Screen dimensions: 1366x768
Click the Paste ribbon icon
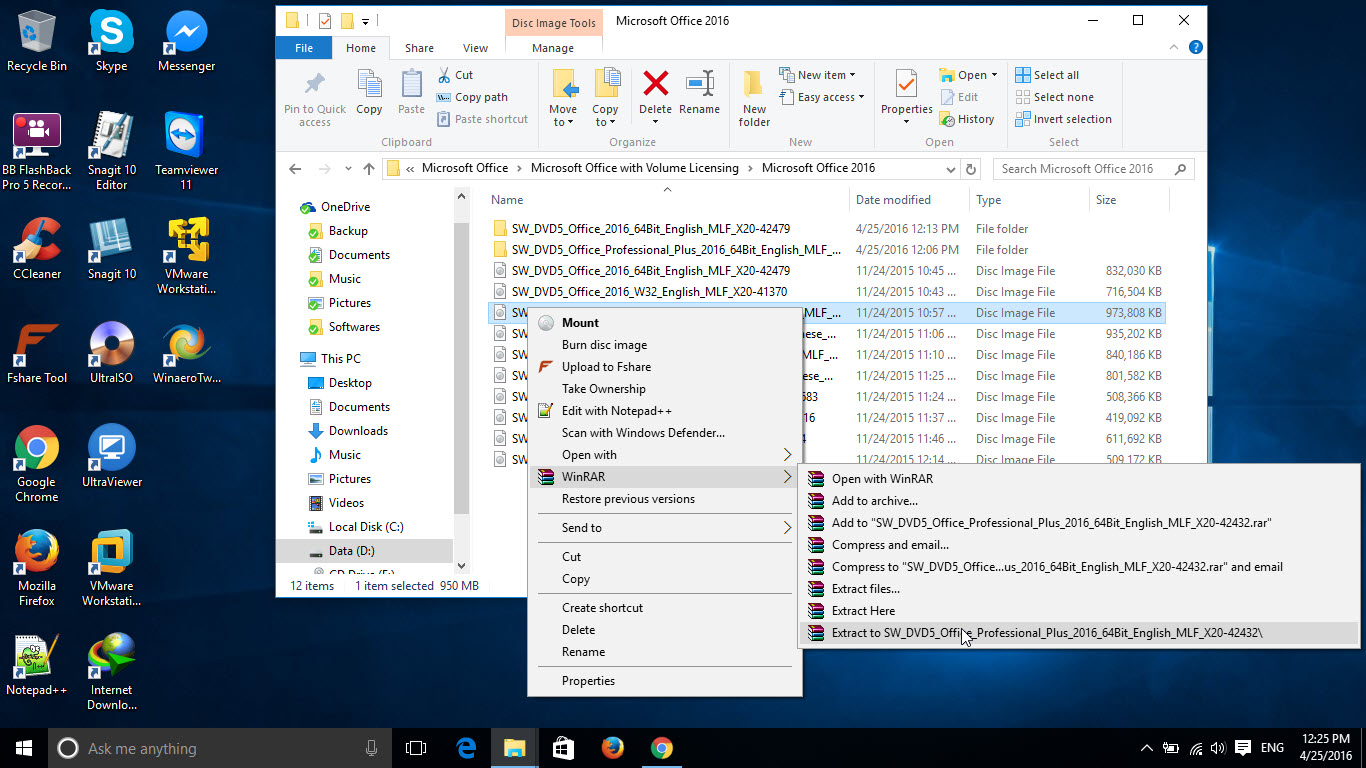[x=411, y=84]
